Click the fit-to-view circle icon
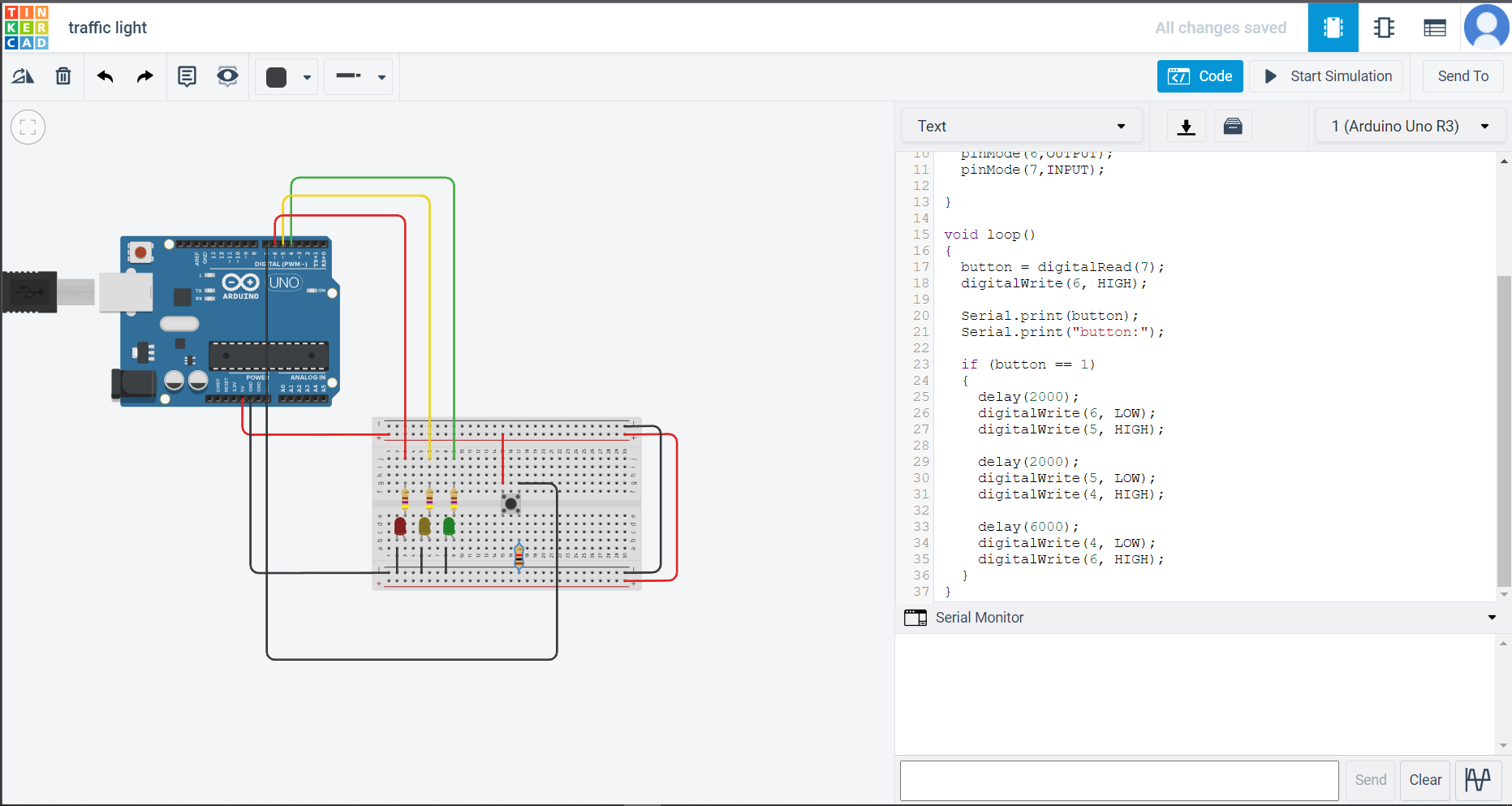This screenshot has height=806, width=1512. click(x=28, y=127)
